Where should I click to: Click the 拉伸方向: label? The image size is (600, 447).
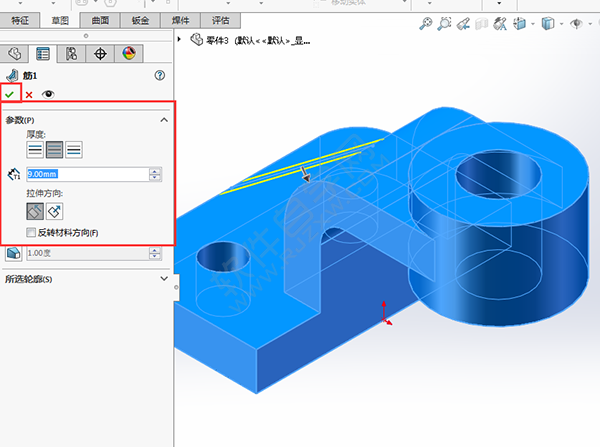[44, 193]
